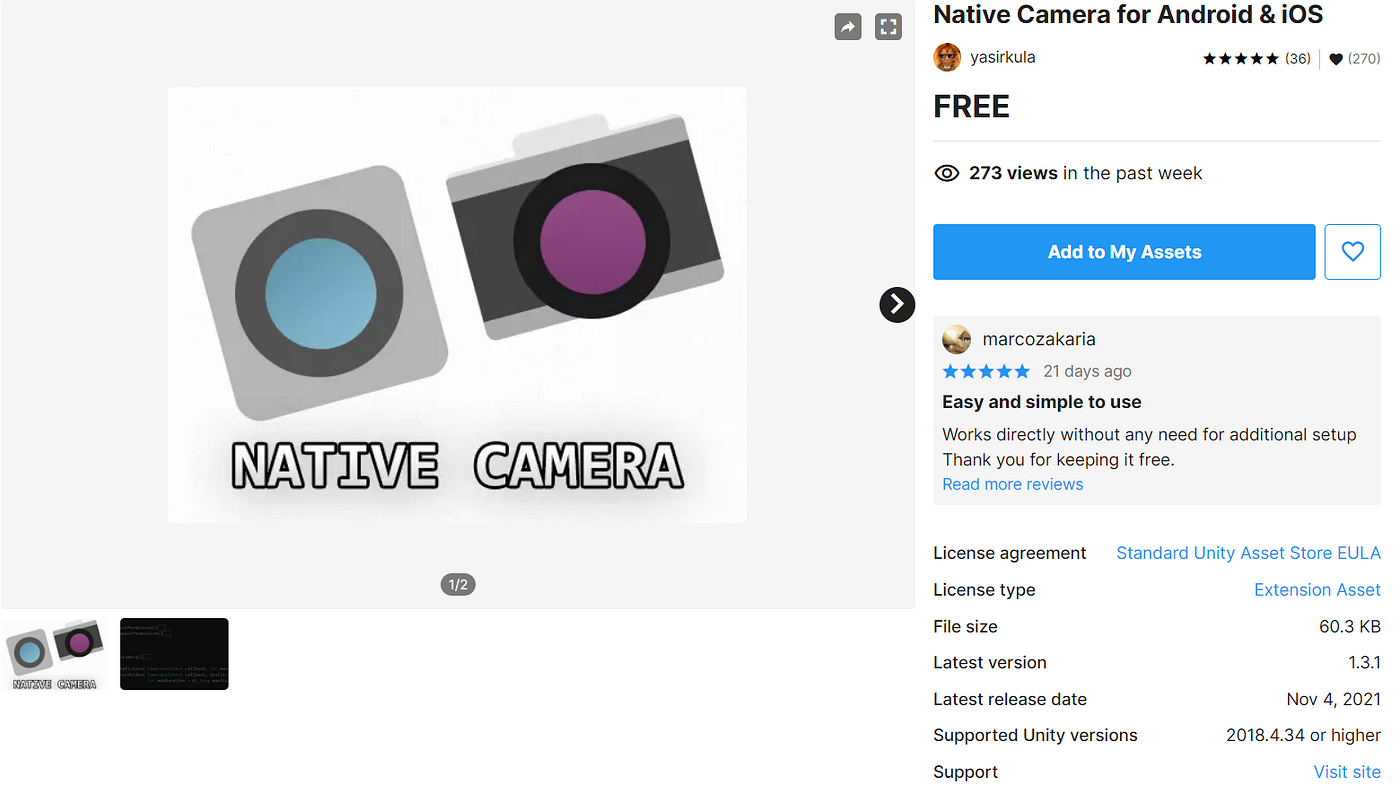
Task: Toggle the heart wishlist button beside Add to My Assets
Action: point(1353,252)
